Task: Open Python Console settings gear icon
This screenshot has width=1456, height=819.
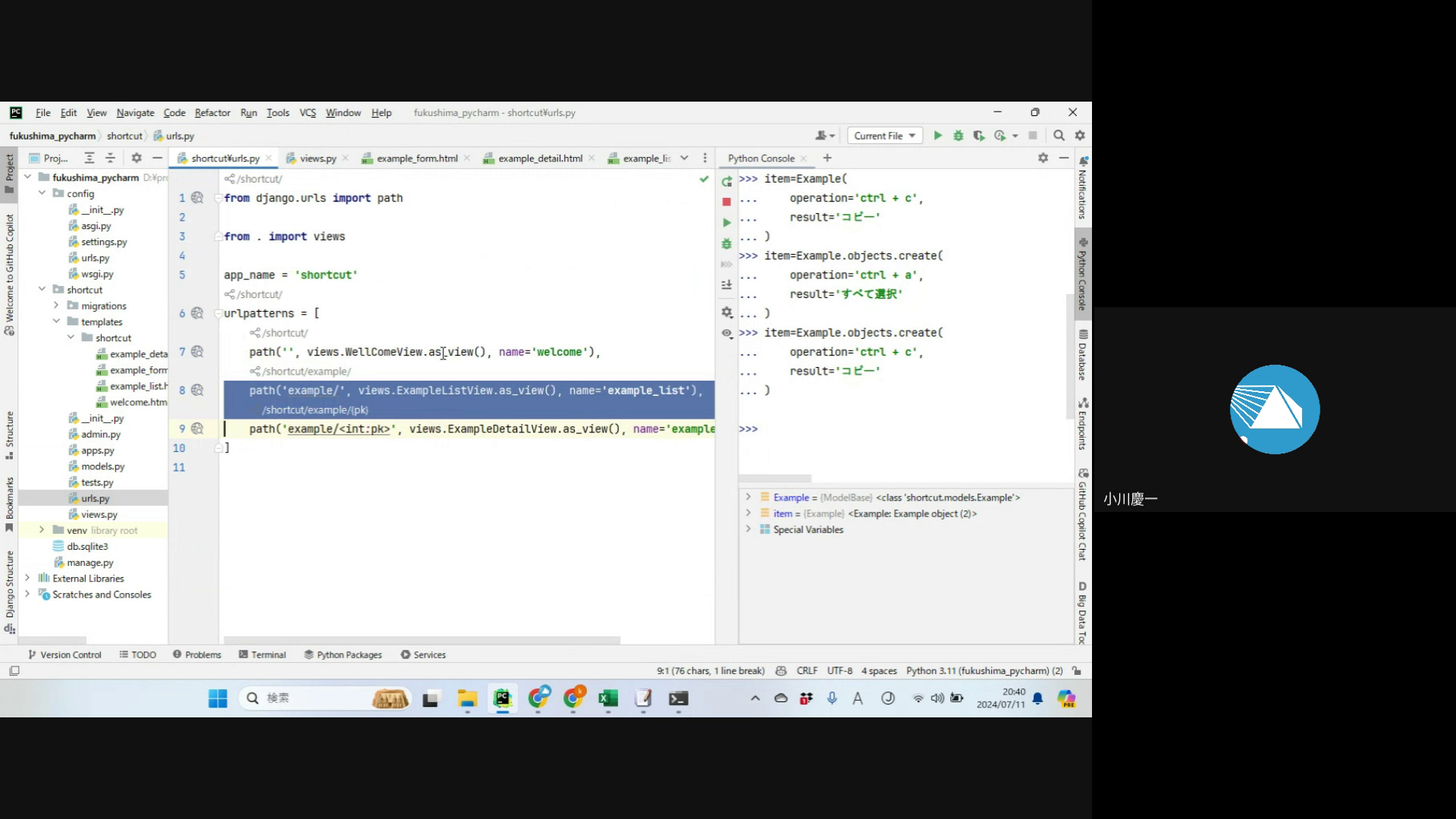Action: click(1043, 158)
